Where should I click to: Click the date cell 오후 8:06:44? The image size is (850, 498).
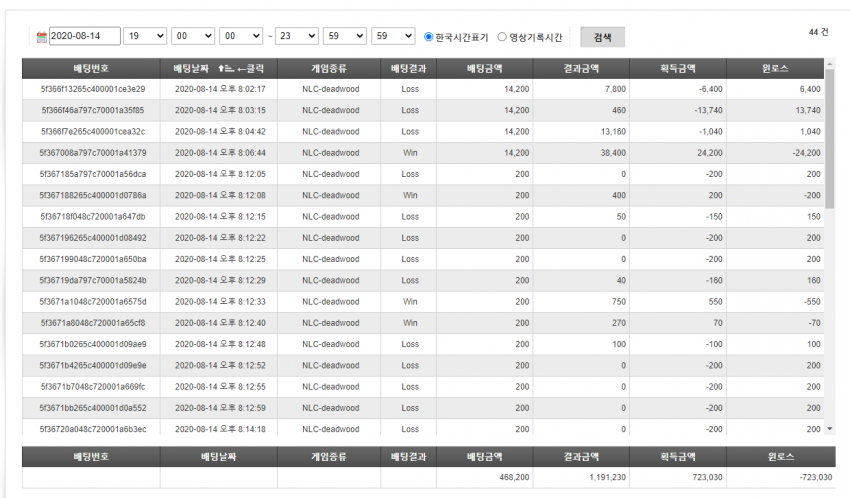coord(220,153)
